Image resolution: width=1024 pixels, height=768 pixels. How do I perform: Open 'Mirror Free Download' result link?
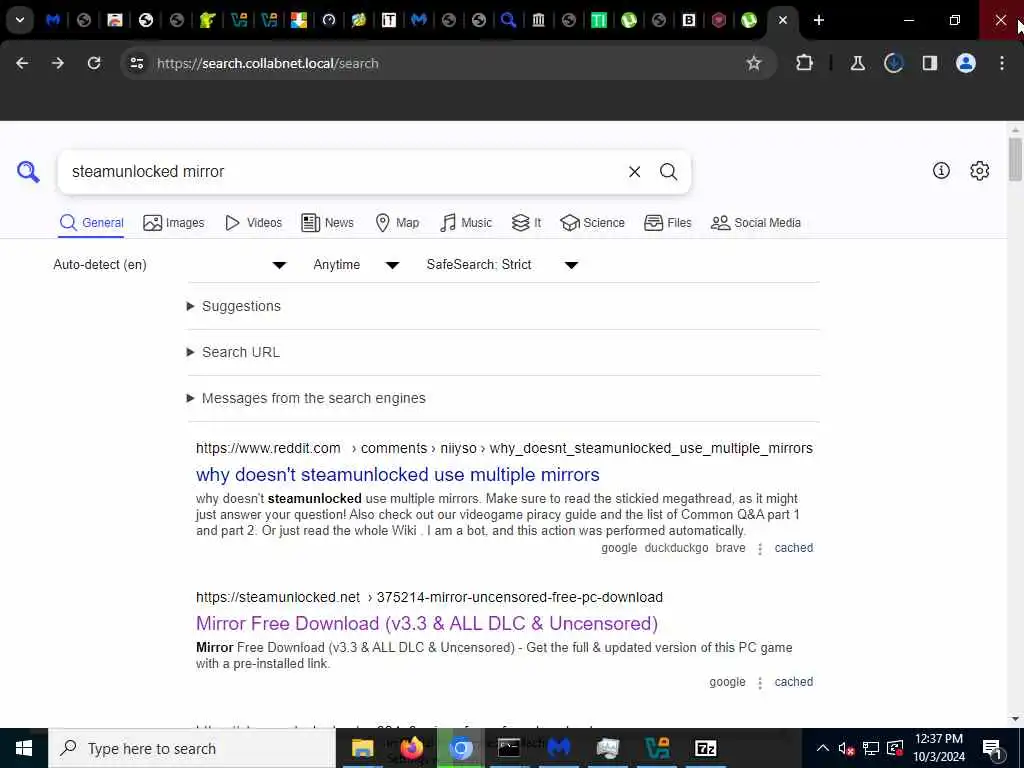426,624
